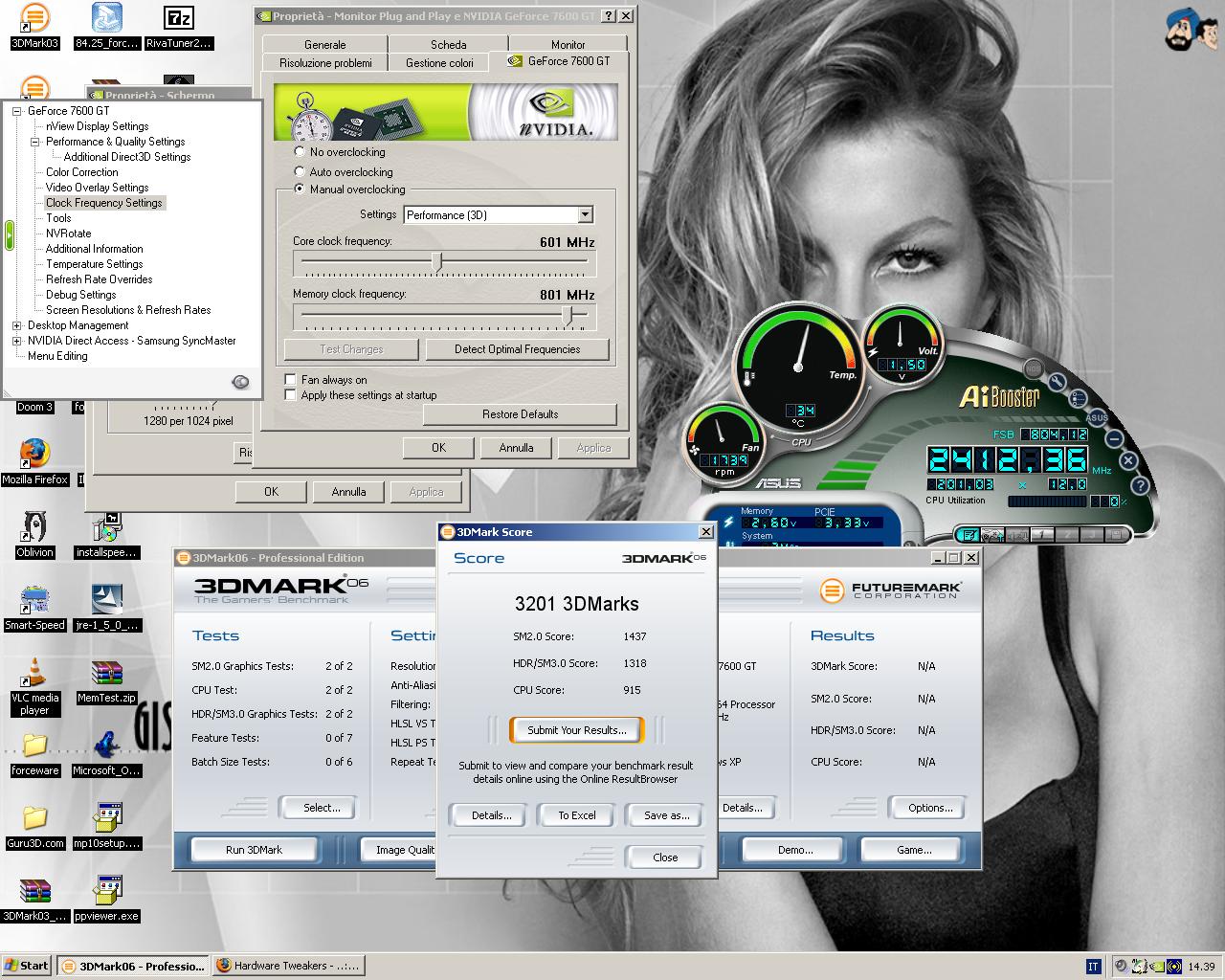Click the IT language indicator
Screen dimensions: 1225x980
pos(1093,967)
